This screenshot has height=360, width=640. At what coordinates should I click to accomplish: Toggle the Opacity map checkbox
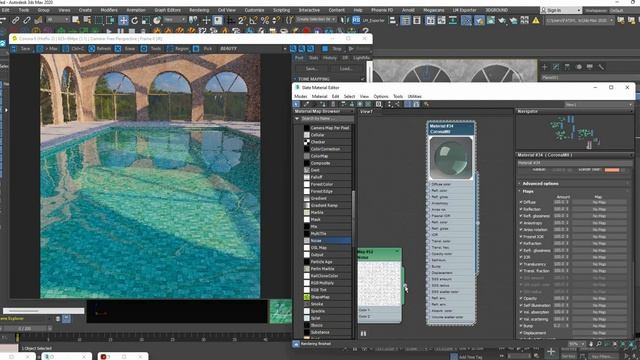pos(521,298)
